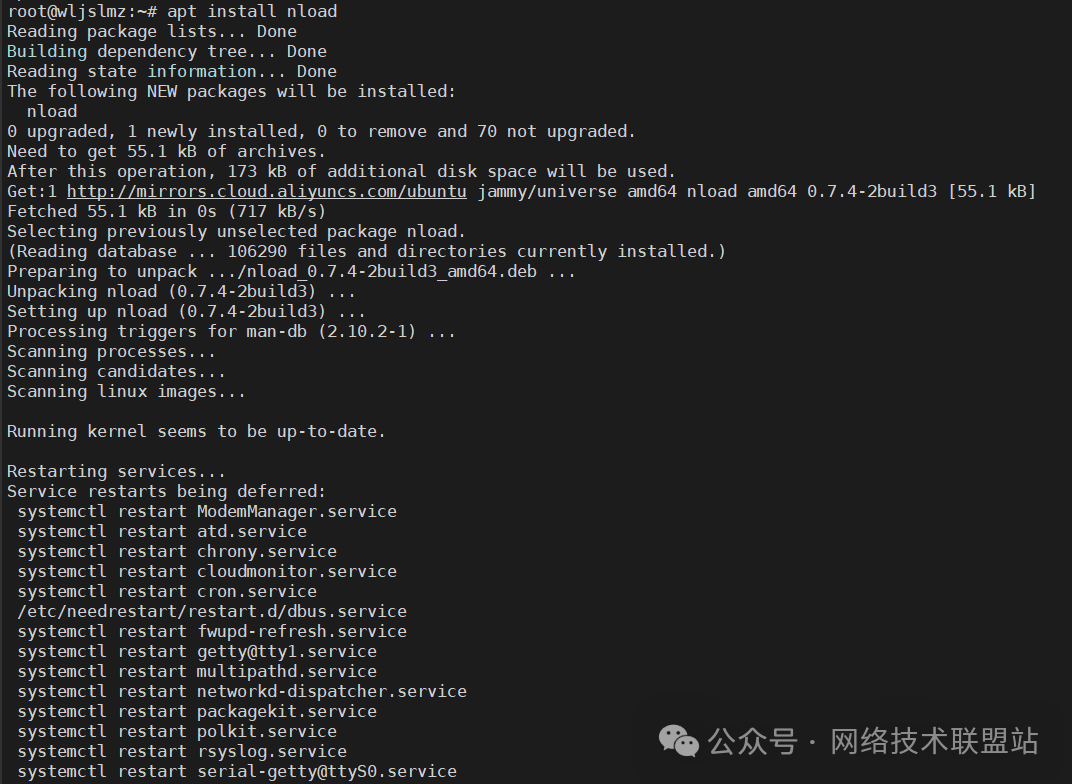This screenshot has height=784, width=1072.
Task: Select the "Service restarts being deferred" line
Action: 166,491
